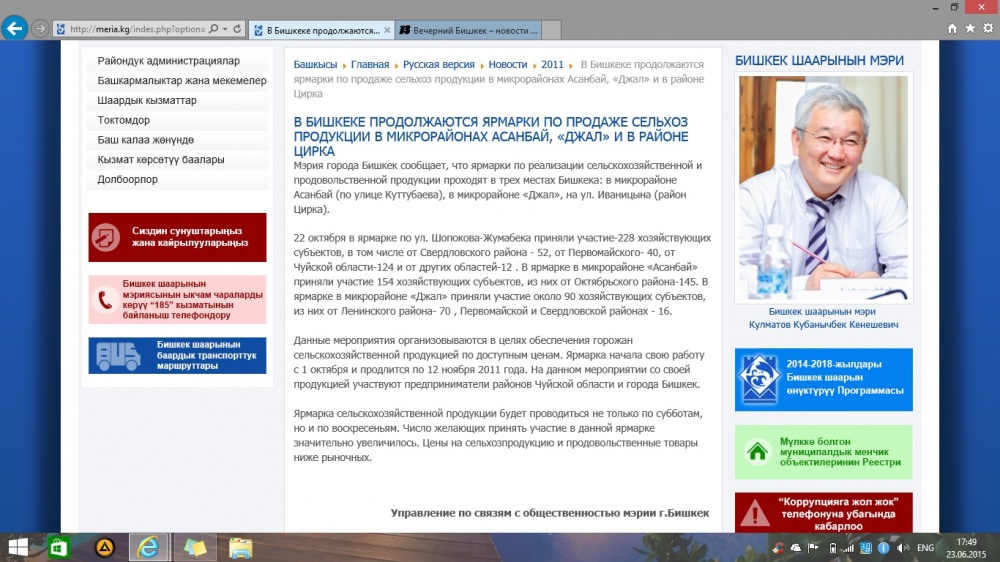Open the browser Tools gear icon
The height and width of the screenshot is (562, 1000).
988,28
